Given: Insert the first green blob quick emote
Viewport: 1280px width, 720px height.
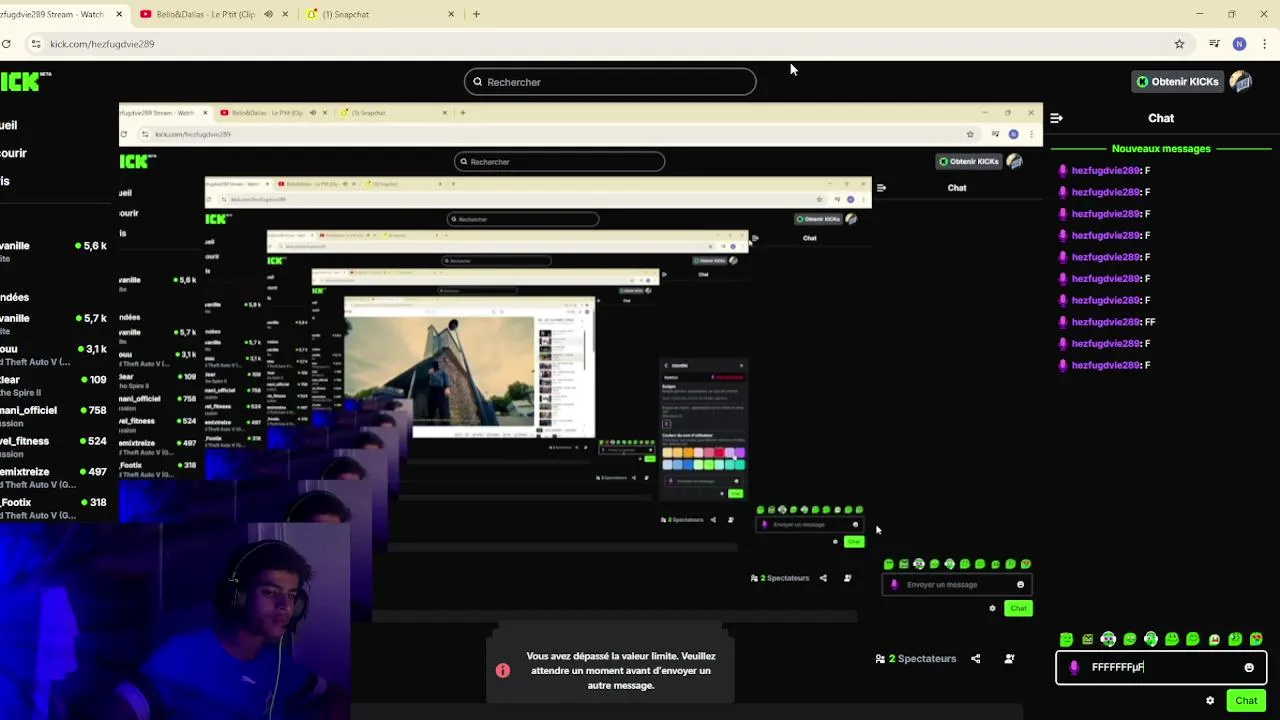Looking at the screenshot, I should (x=1066, y=640).
